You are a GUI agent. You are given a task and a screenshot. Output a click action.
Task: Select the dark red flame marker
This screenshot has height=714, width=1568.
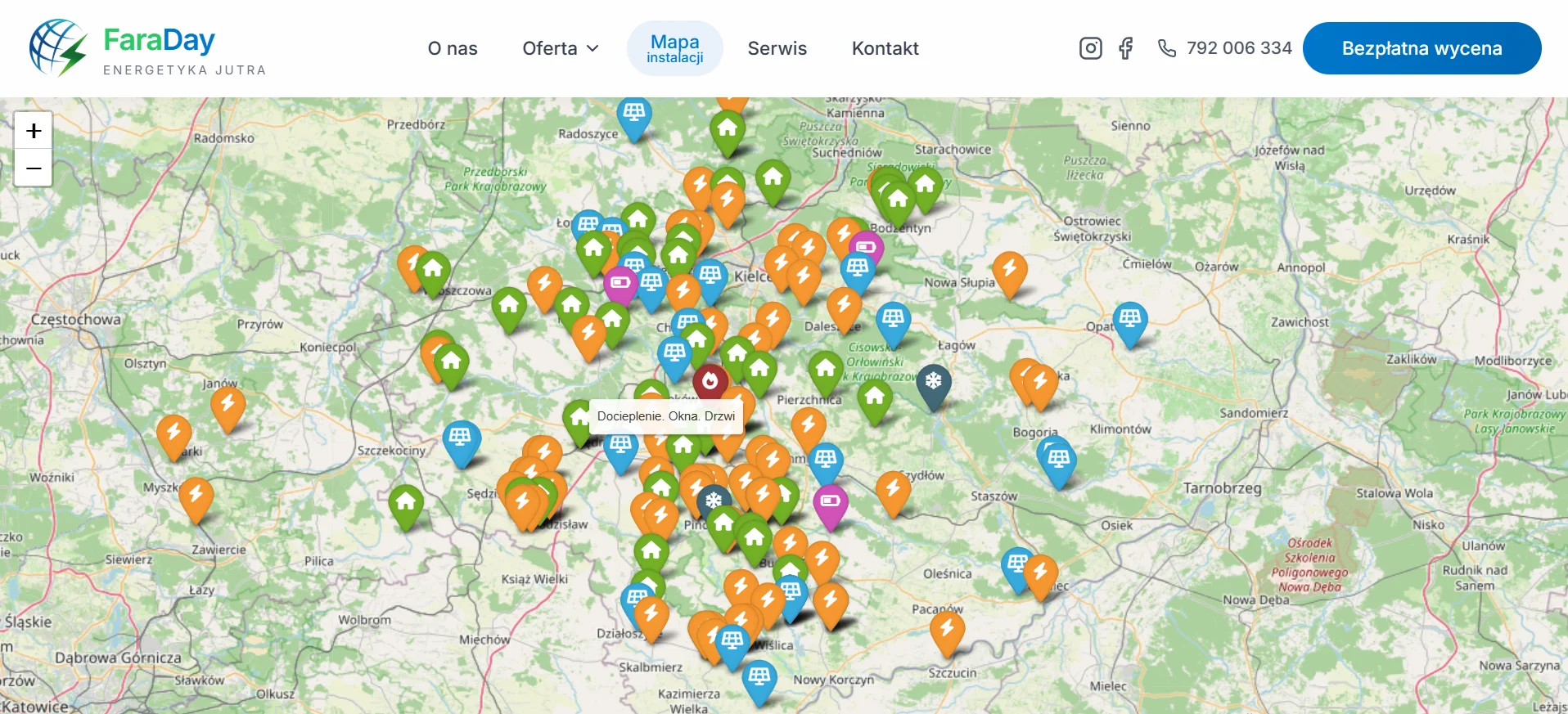tap(710, 381)
